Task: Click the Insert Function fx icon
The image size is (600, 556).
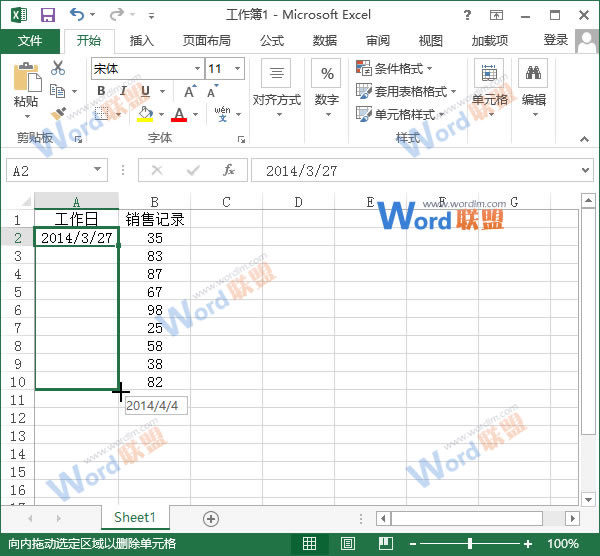Action: point(228,170)
